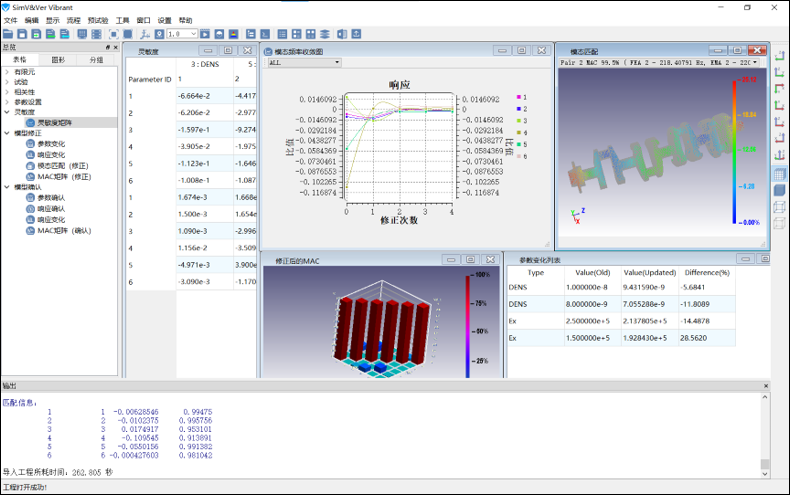Click the topmost axis view icon in right sidebar

779,55
